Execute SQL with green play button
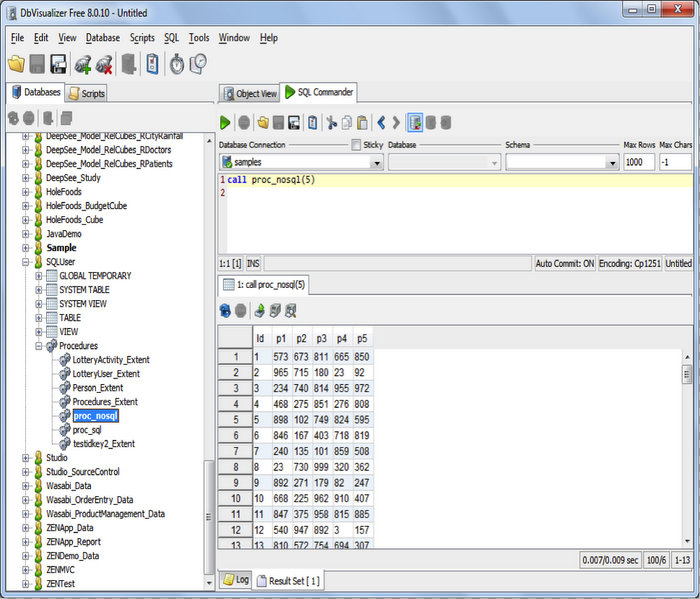The width and height of the screenshot is (700, 599). (x=225, y=122)
